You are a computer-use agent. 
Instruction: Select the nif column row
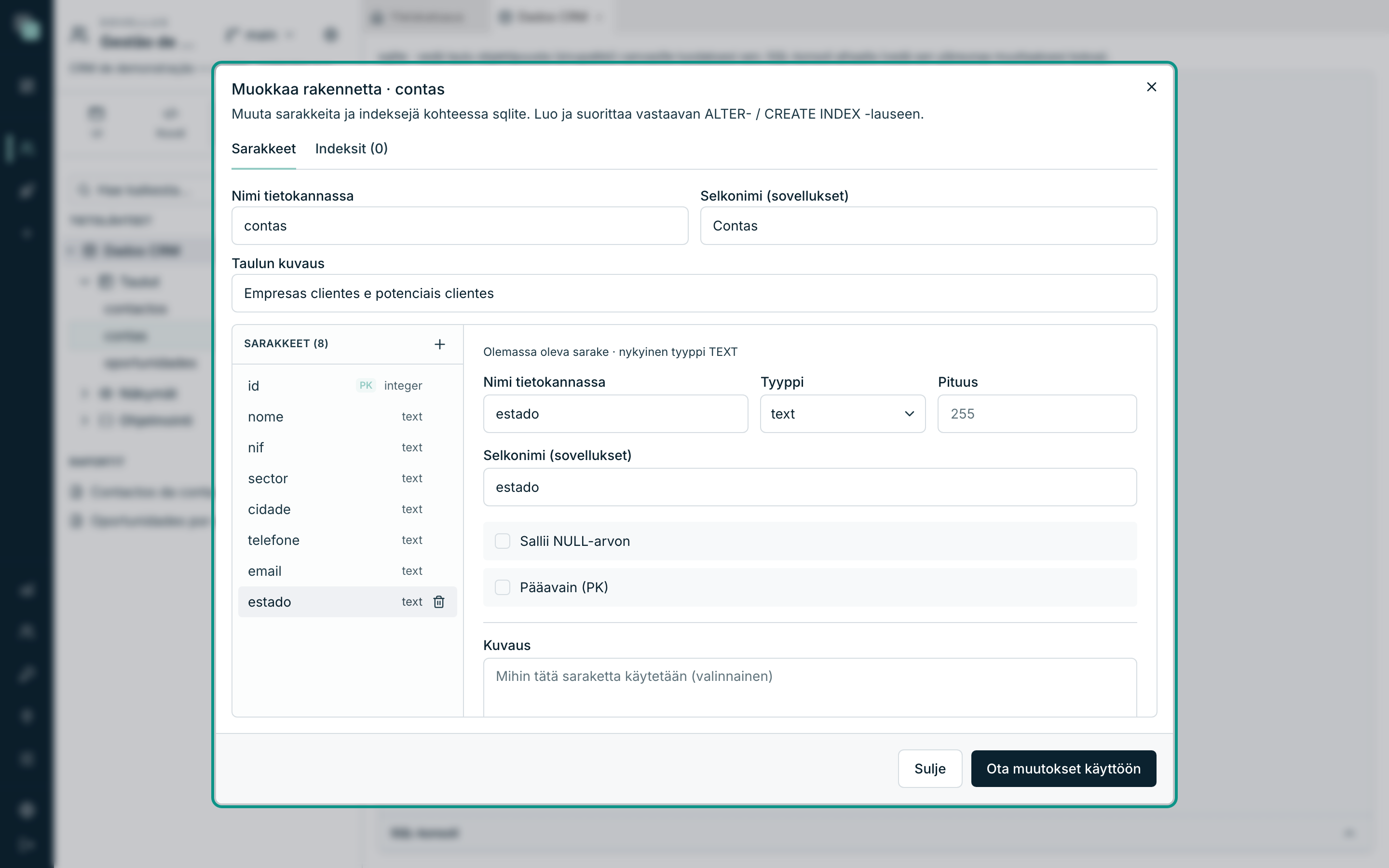(x=347, y=447)
